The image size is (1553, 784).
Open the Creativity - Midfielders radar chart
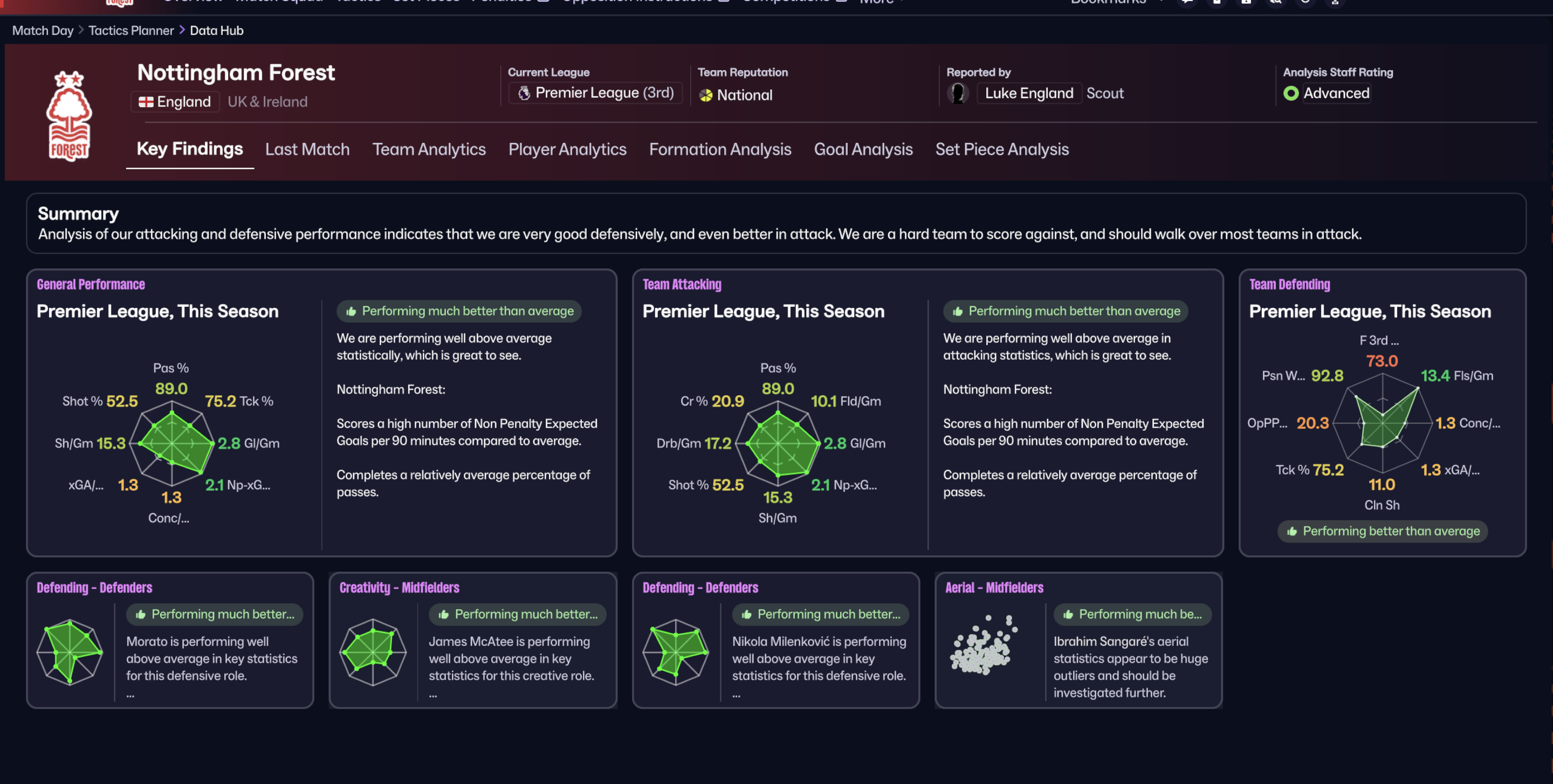click(373, 651)
